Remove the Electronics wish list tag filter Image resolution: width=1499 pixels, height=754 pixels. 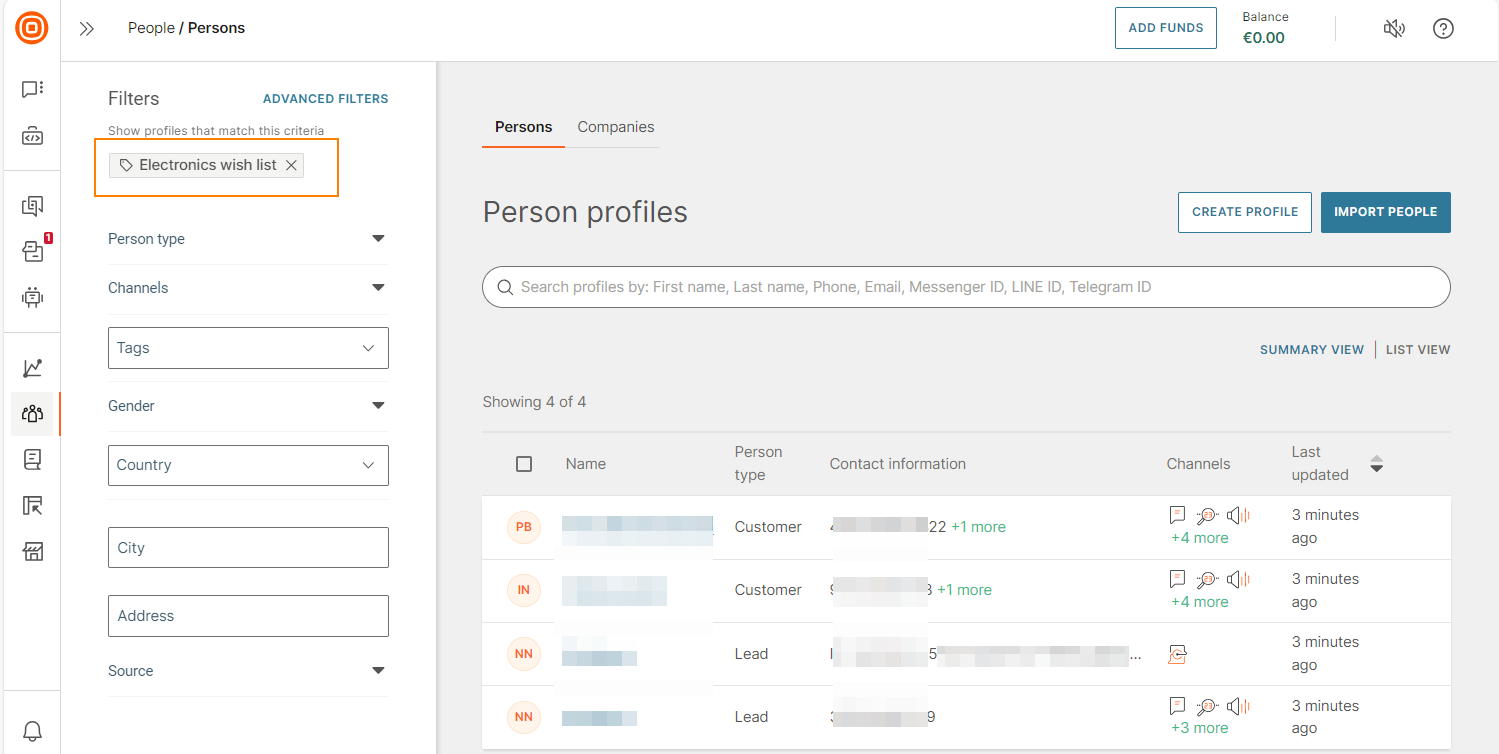[291, 165]
